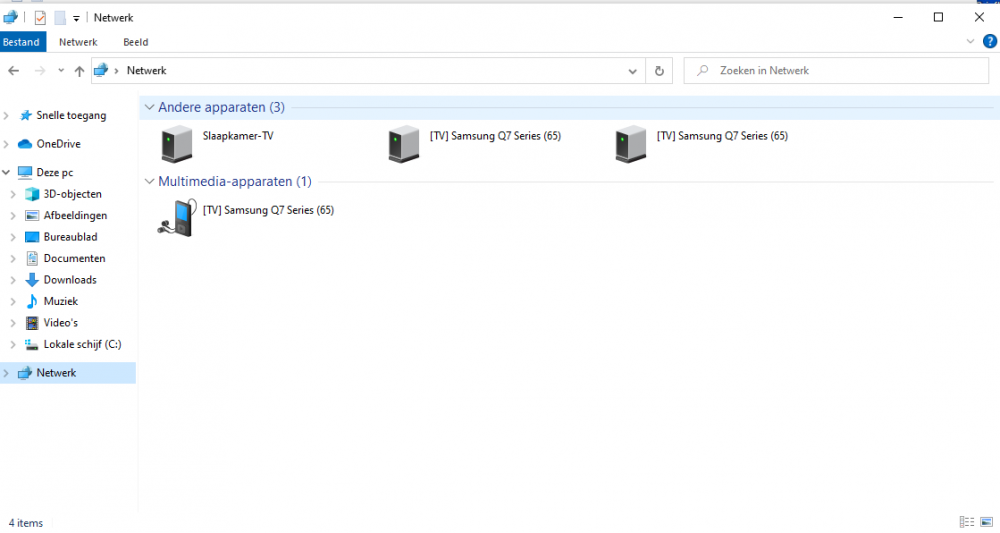
Task: Open the Beeld ribbon tab
Action: click(135, 42)
